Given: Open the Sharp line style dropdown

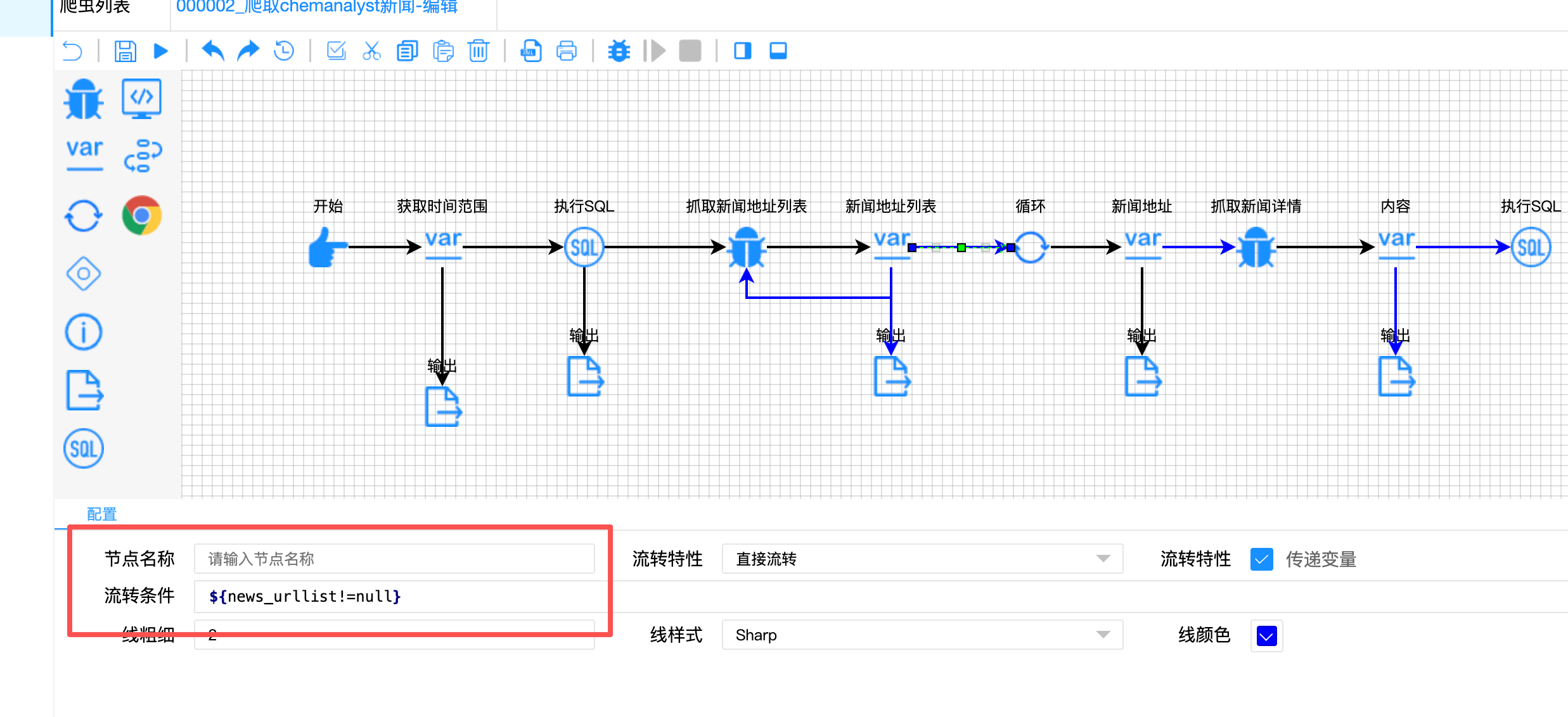Looking at the screenshot, I should click(x=922, y=635).
